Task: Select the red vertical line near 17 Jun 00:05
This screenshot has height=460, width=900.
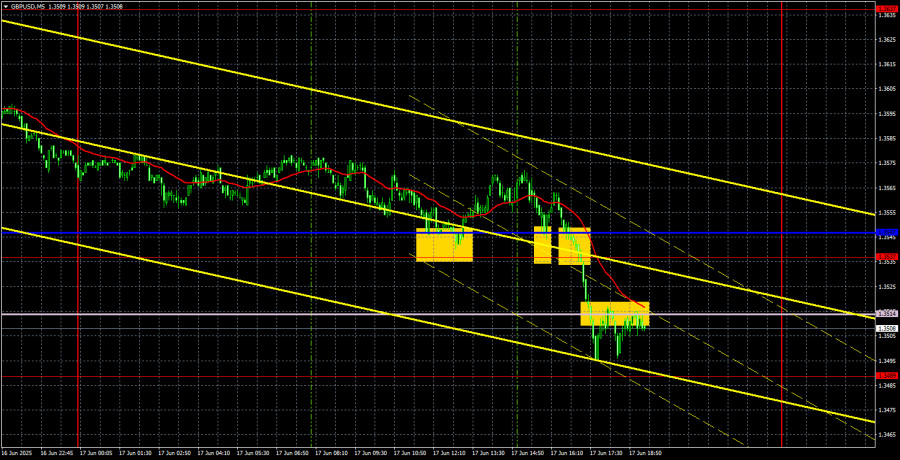Action: pos(77,224)
